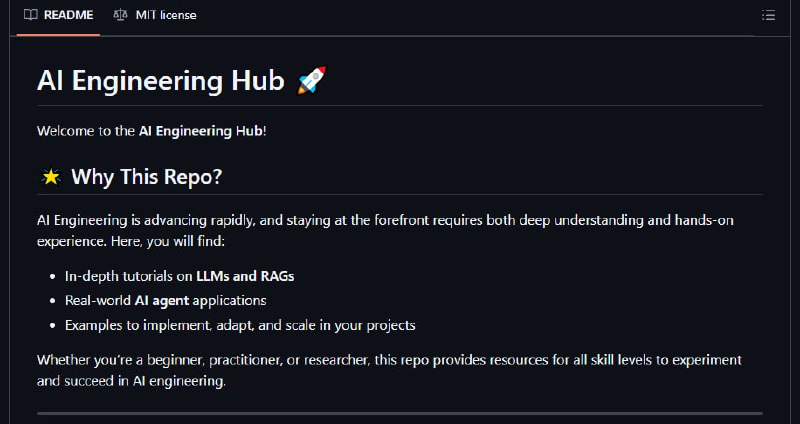Click the AI Engineering Hub main heading
The width and height of the screenshot is (800, 424).
click(x=161, y=81)
